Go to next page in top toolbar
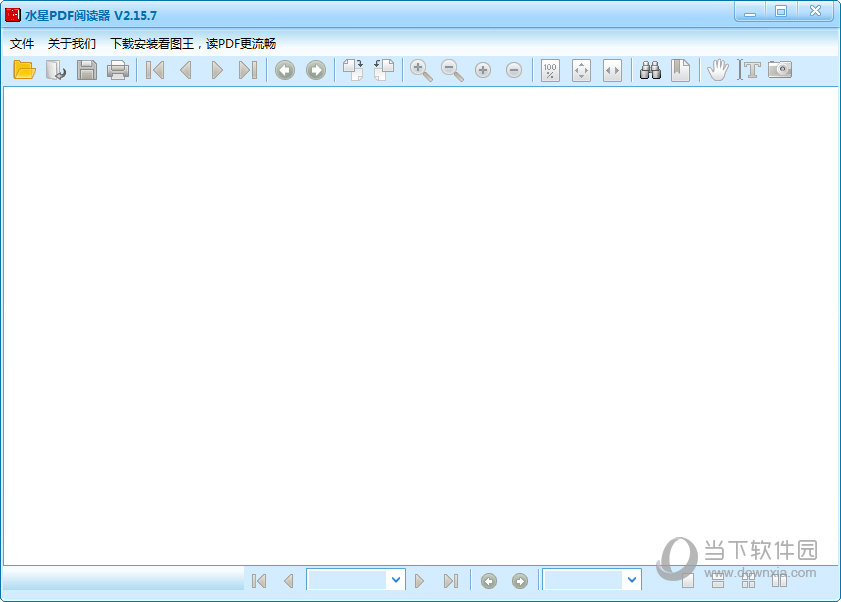This screenshot has width=841, height=602. click(217, 70)
